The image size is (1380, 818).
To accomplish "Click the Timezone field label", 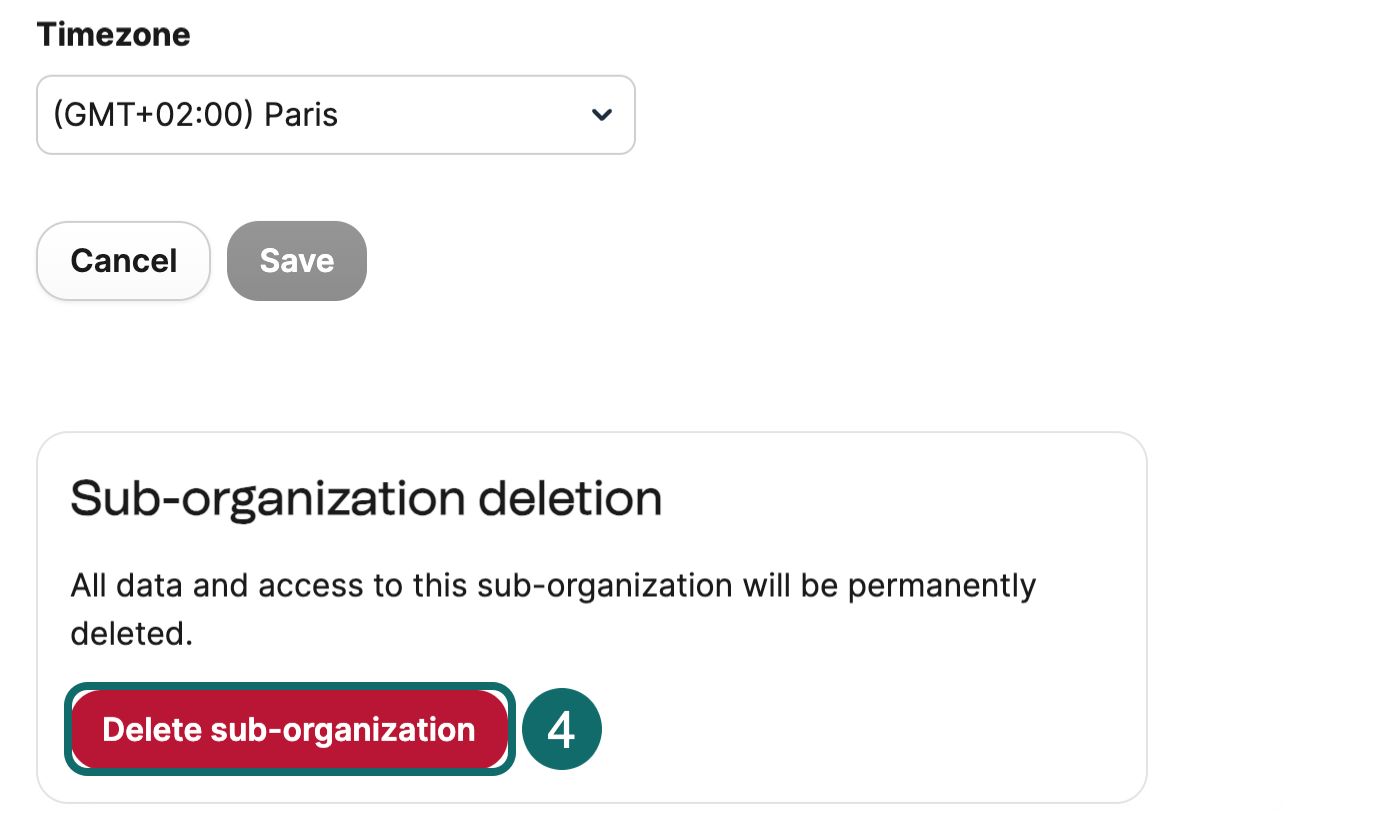I will (113, 35).
